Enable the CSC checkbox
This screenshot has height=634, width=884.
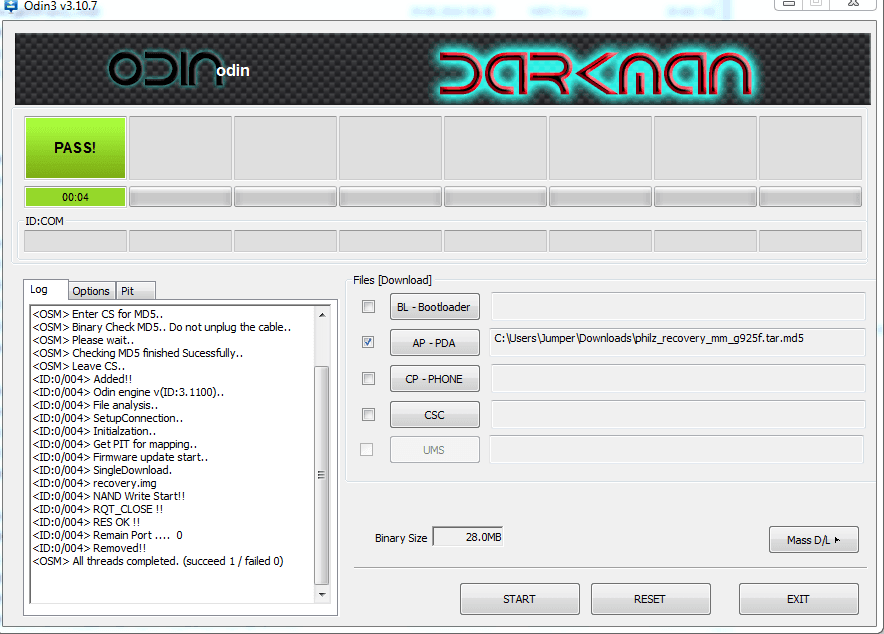(x=368, y=415)
